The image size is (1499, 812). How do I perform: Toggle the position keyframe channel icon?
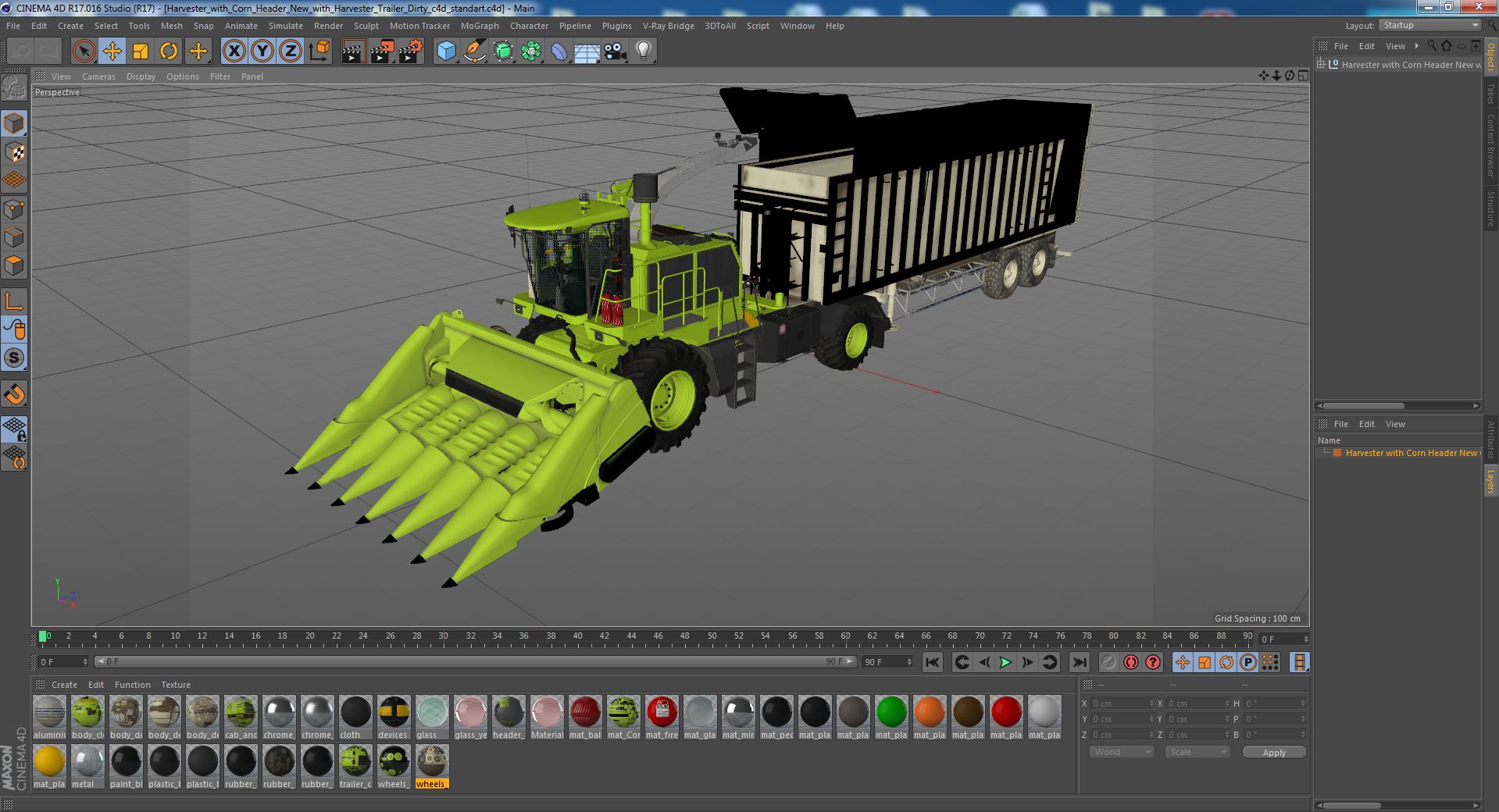(1182, 662)
